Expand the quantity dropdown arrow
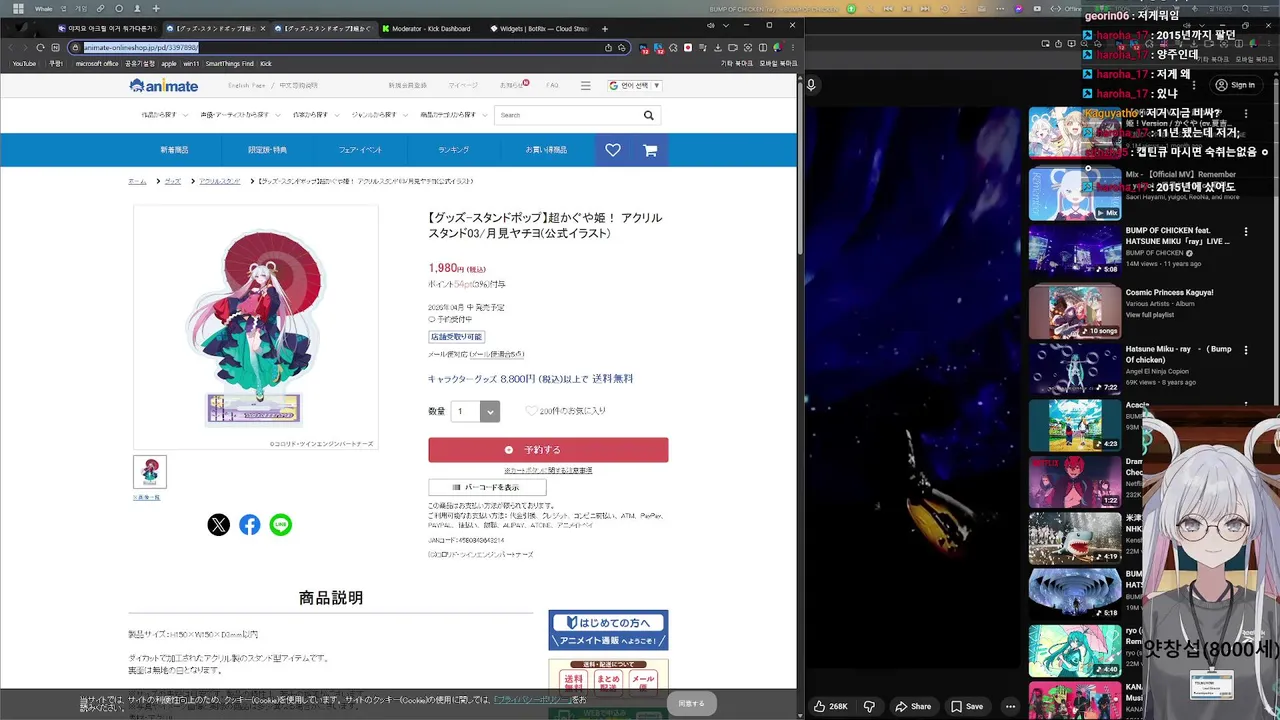This screenshot has height=720, width=1280. click(489, 411)
